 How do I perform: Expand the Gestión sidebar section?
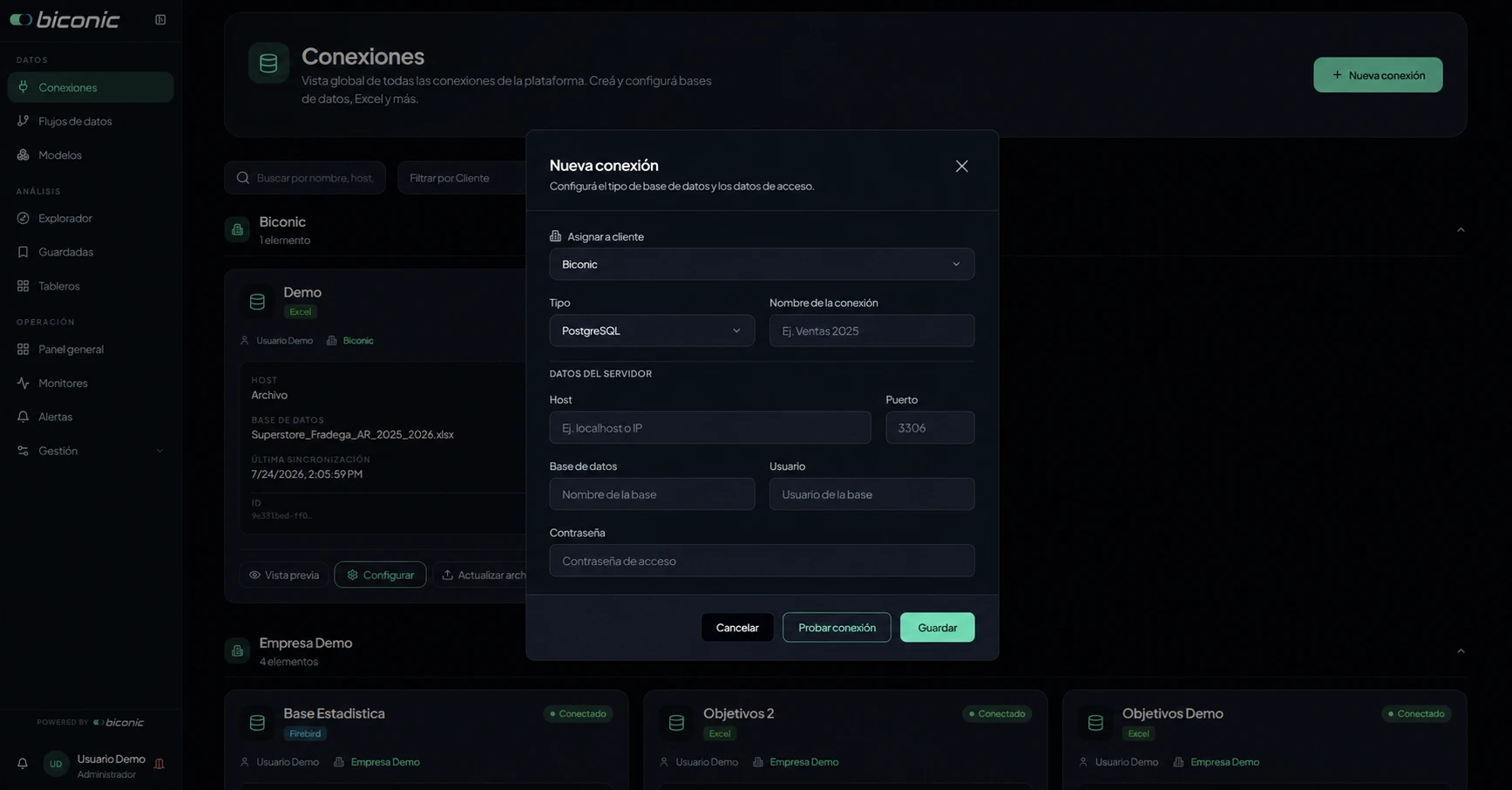pos(90,451)
